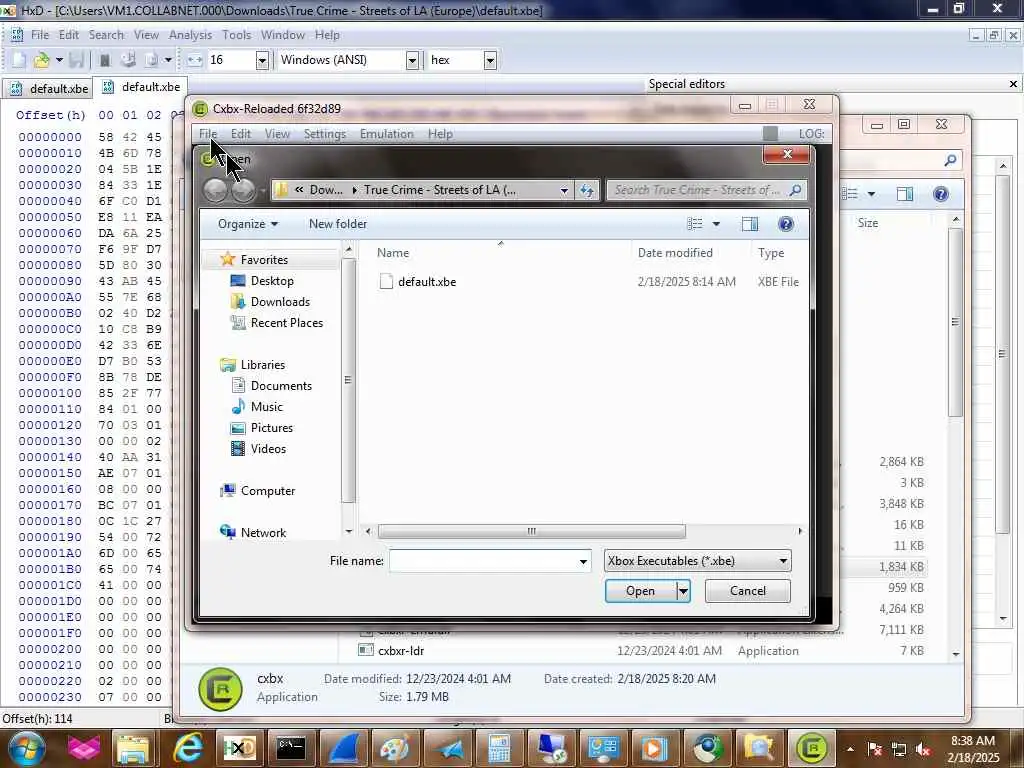Click the New file icon in HxD toolbar
This screenshot has height=768, width=1024.
click(x=19, y=60)
